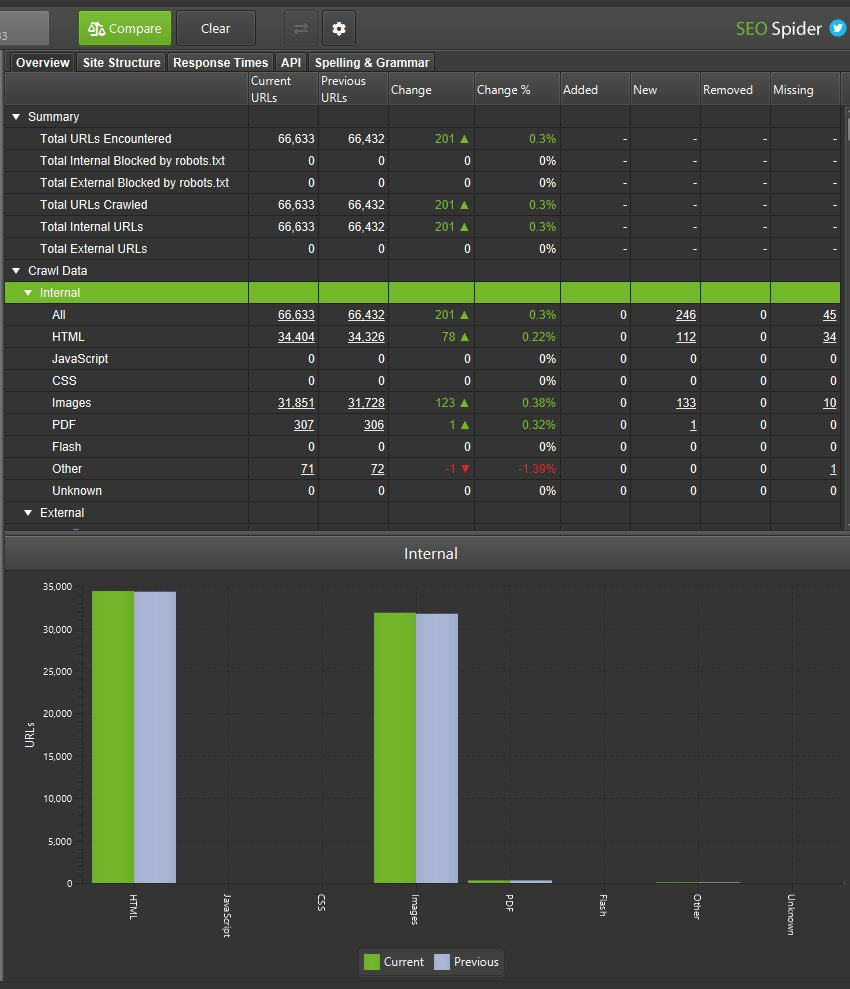Screen dimensions: 850x989
Task: Select the Total URLs Crawled row
Action: pos(422,205)
